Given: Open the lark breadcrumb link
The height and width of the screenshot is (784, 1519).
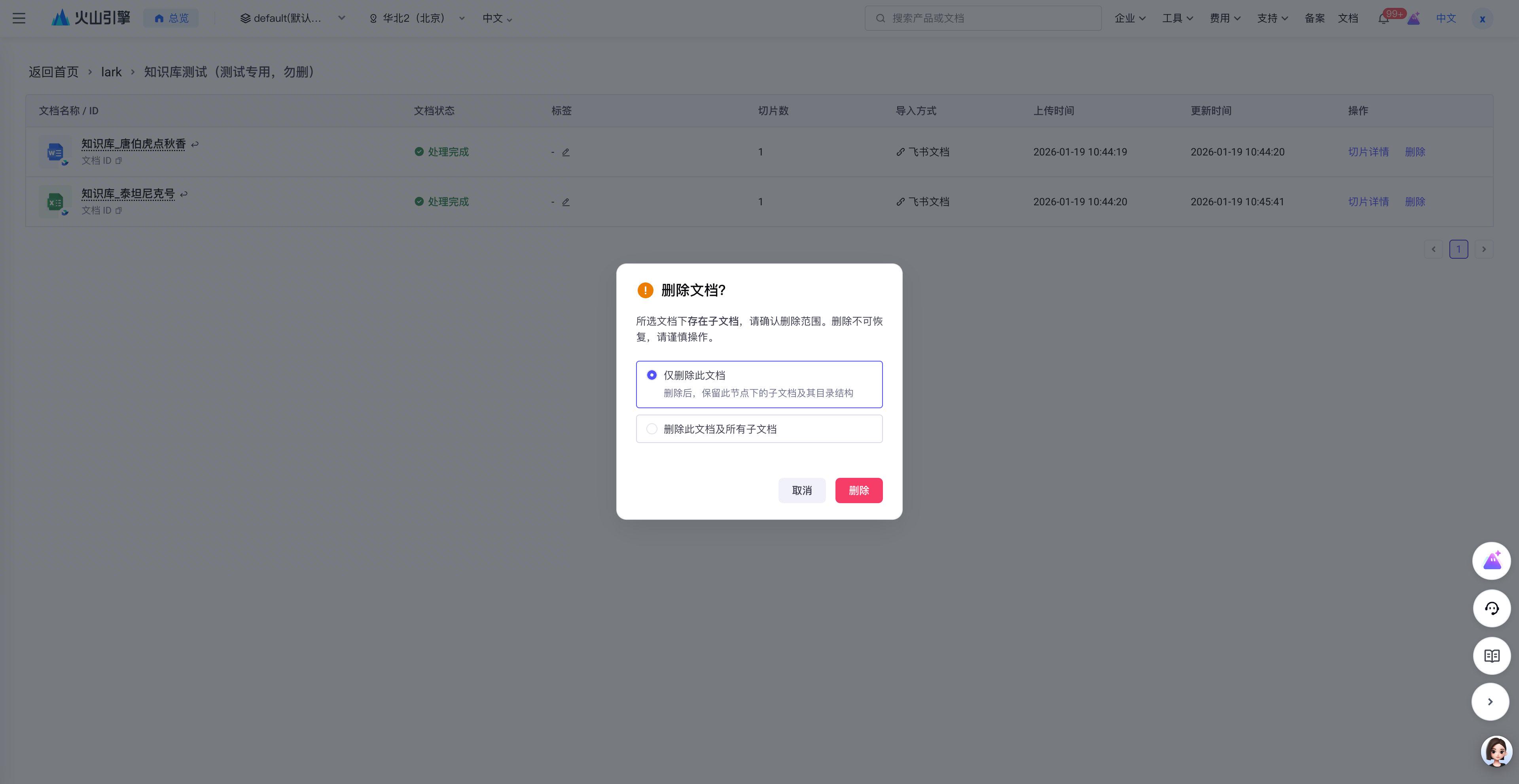Looking at the screenshot, I should 111,72.
